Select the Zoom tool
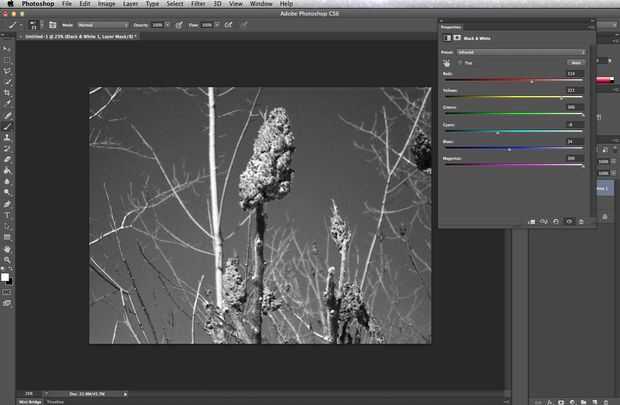620x405 pixels. (x=7, y=260)
